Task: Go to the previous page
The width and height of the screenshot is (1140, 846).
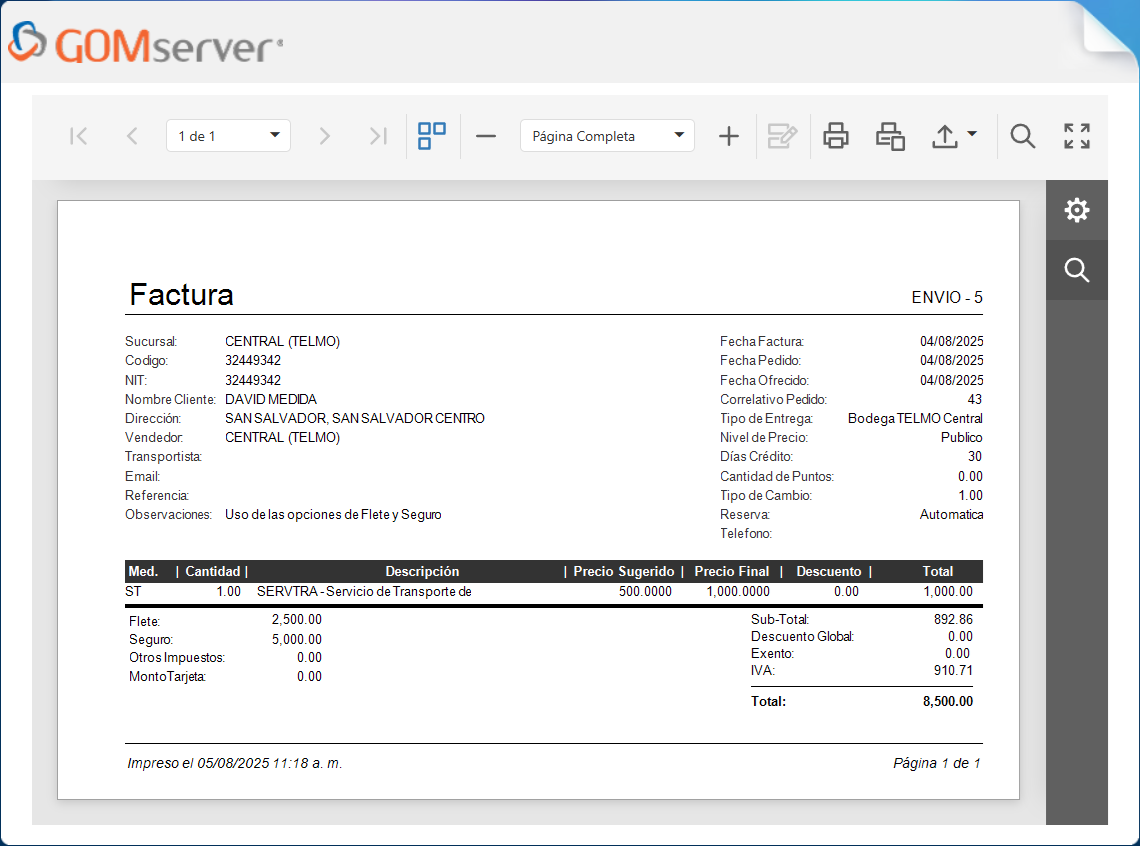Action: click(x=132, y=136)
